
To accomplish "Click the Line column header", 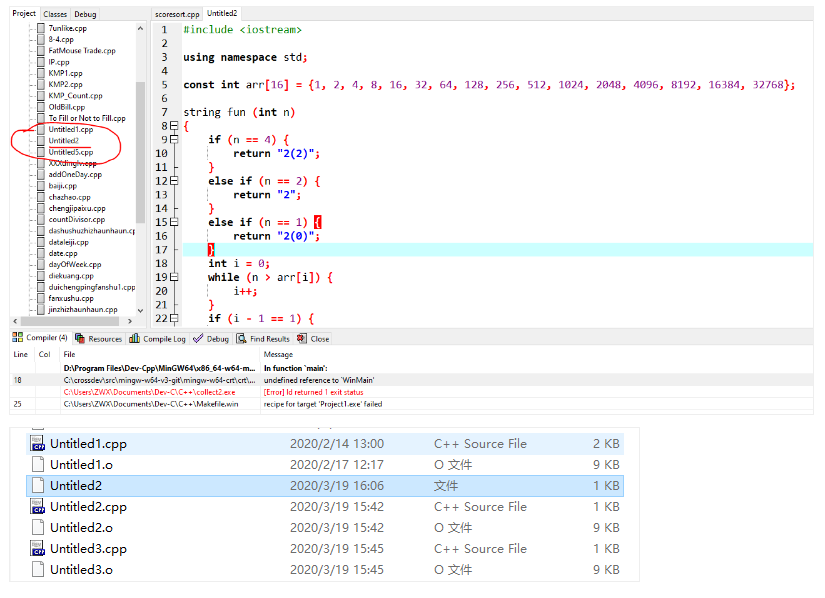I will (x=21, y=354).
